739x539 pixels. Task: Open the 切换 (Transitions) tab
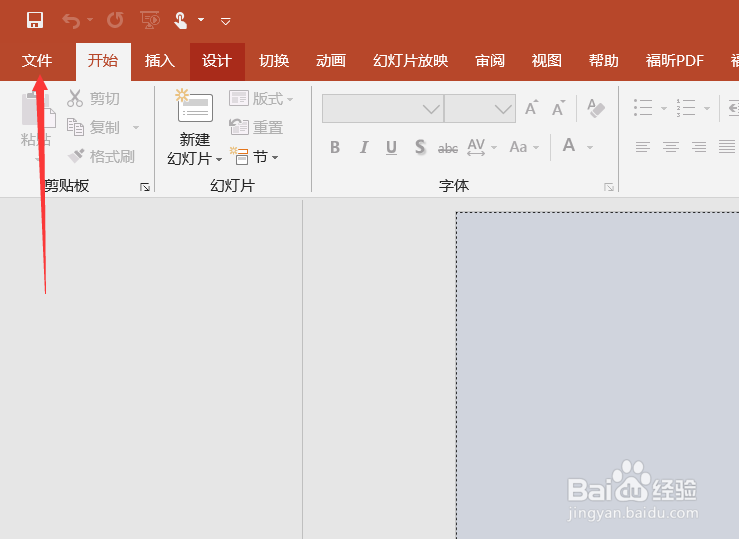[274, 61]
